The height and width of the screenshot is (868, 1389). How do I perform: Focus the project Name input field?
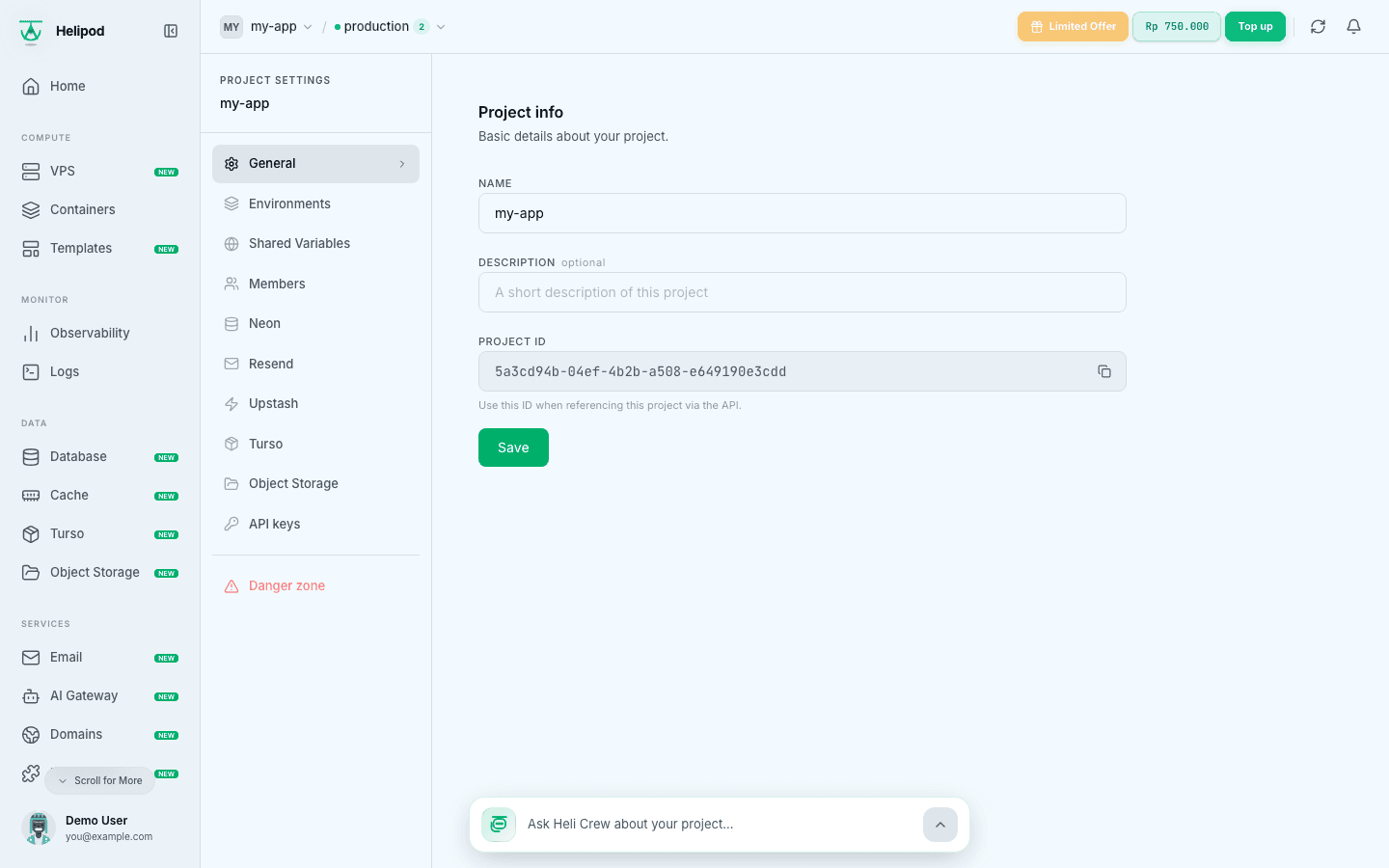[803, 213]
